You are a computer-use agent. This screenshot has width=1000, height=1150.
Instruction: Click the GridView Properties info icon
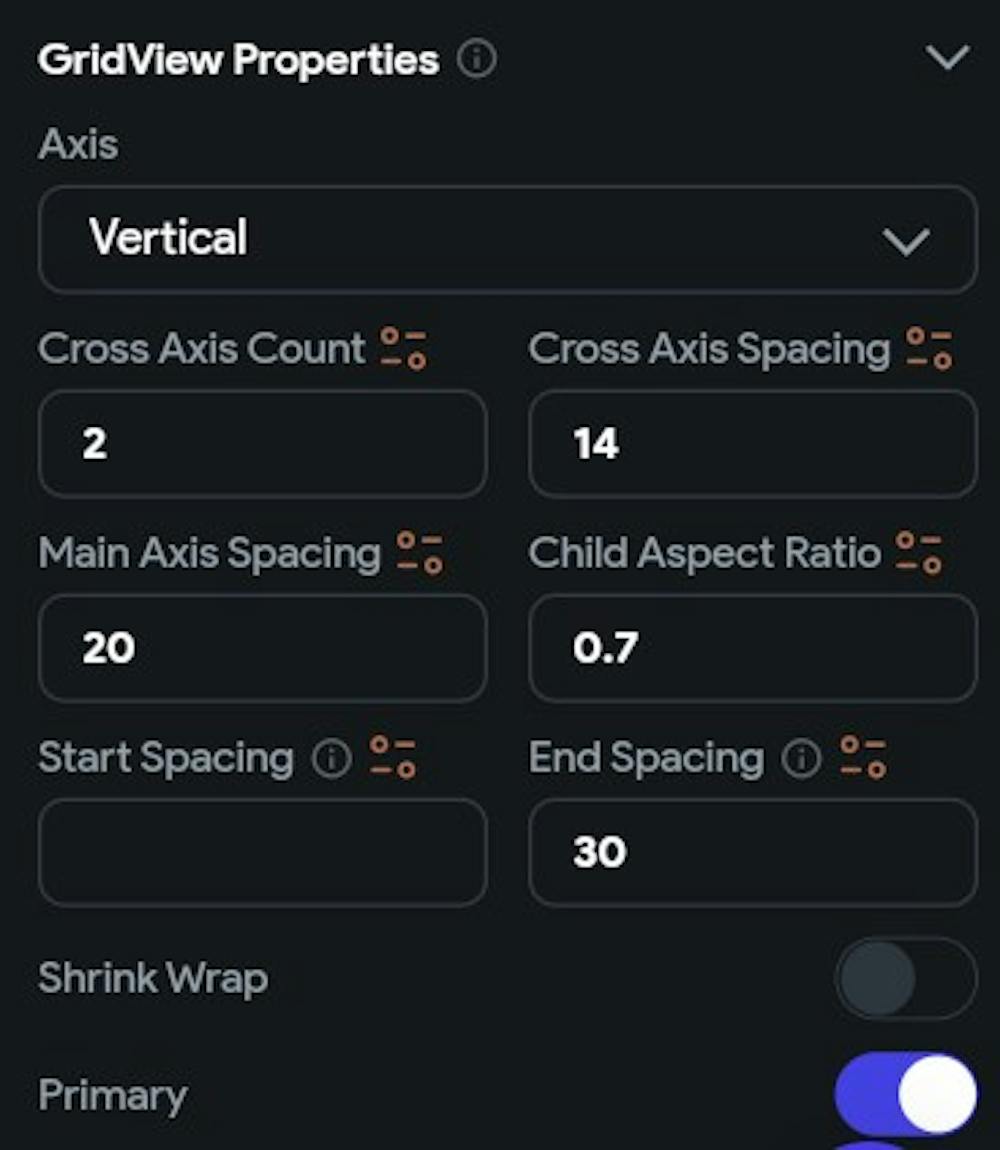point(476,61)
